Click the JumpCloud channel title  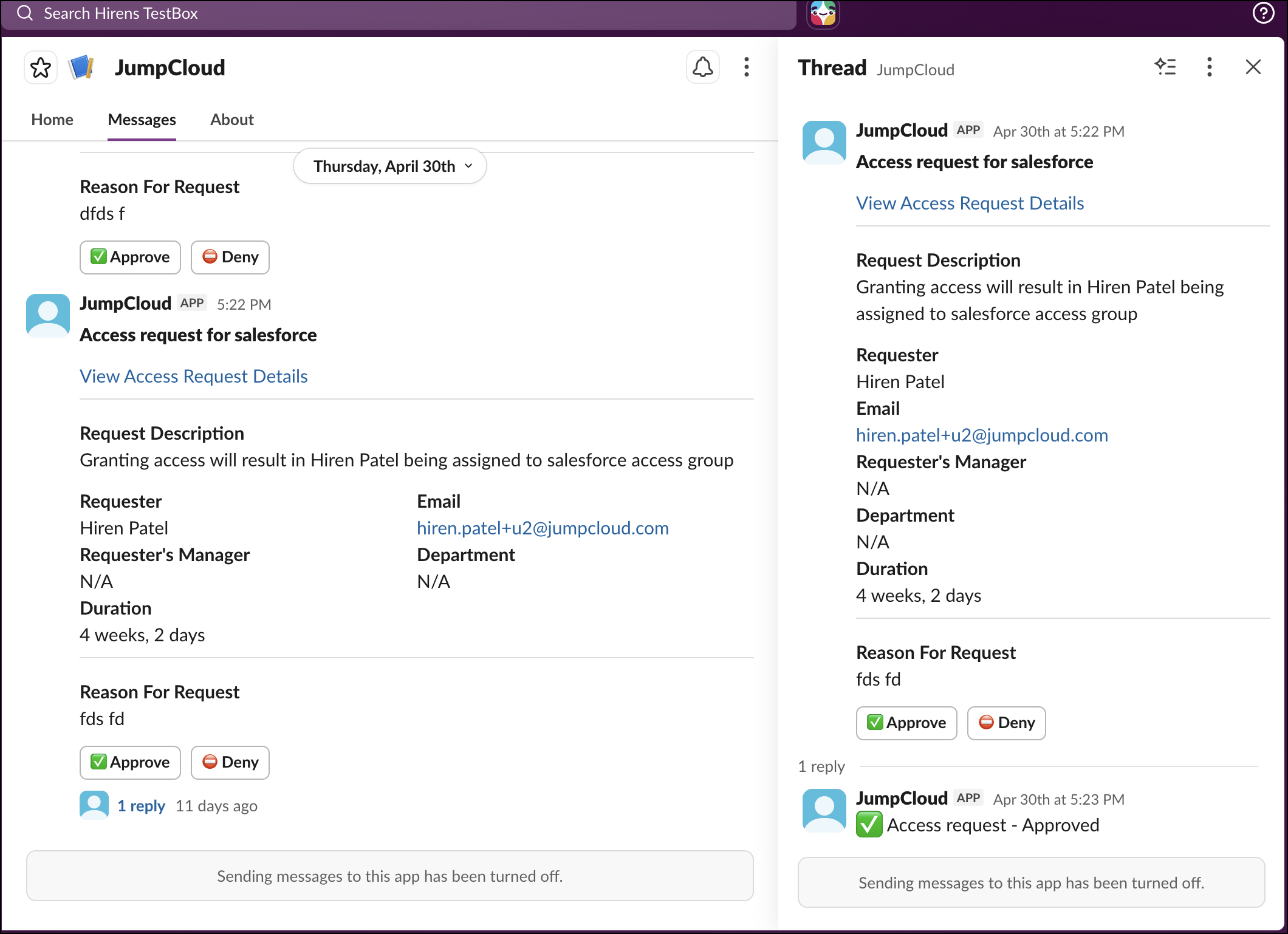point(170,67)
